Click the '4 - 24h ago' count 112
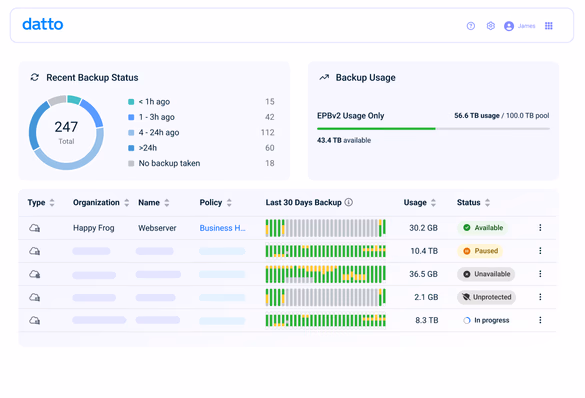This screenshot has width=585, height=398. click(x=268, y=132)
